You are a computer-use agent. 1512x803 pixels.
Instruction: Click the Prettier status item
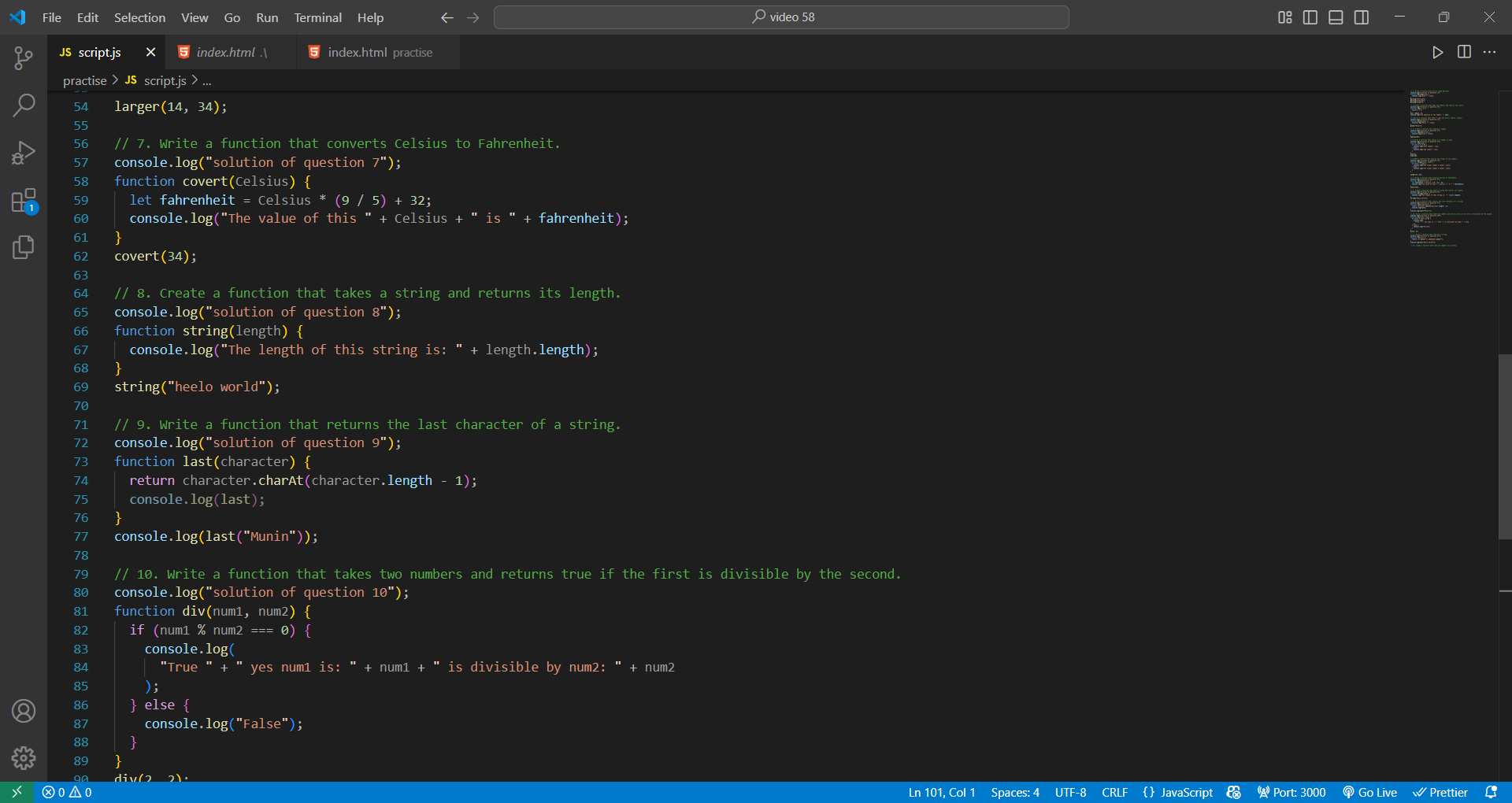click(x=1440, y=793)
